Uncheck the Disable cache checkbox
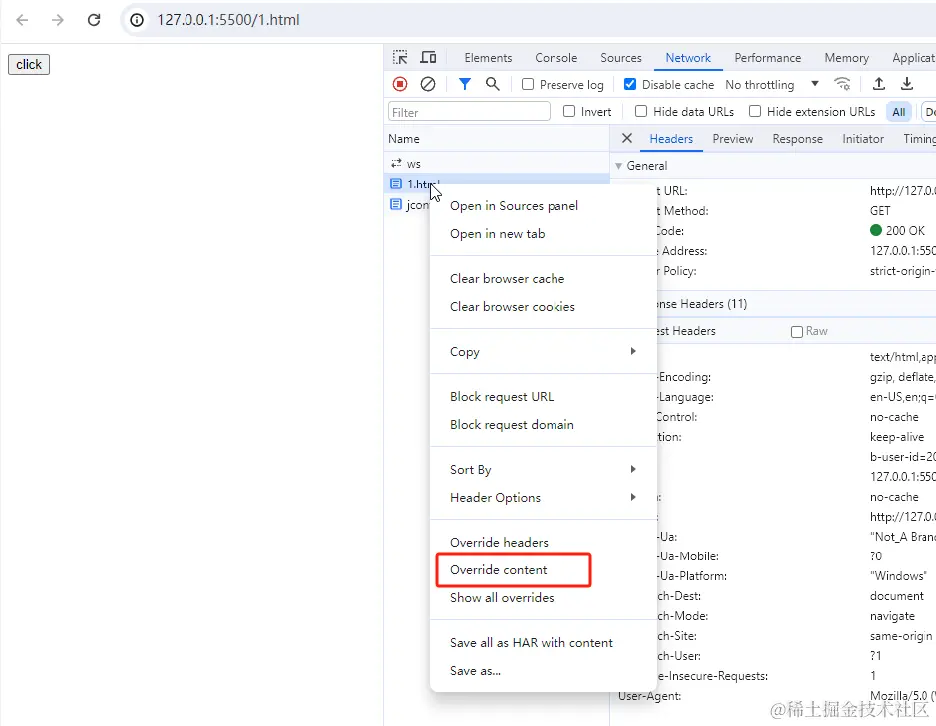936x726 pixels. 630,84
